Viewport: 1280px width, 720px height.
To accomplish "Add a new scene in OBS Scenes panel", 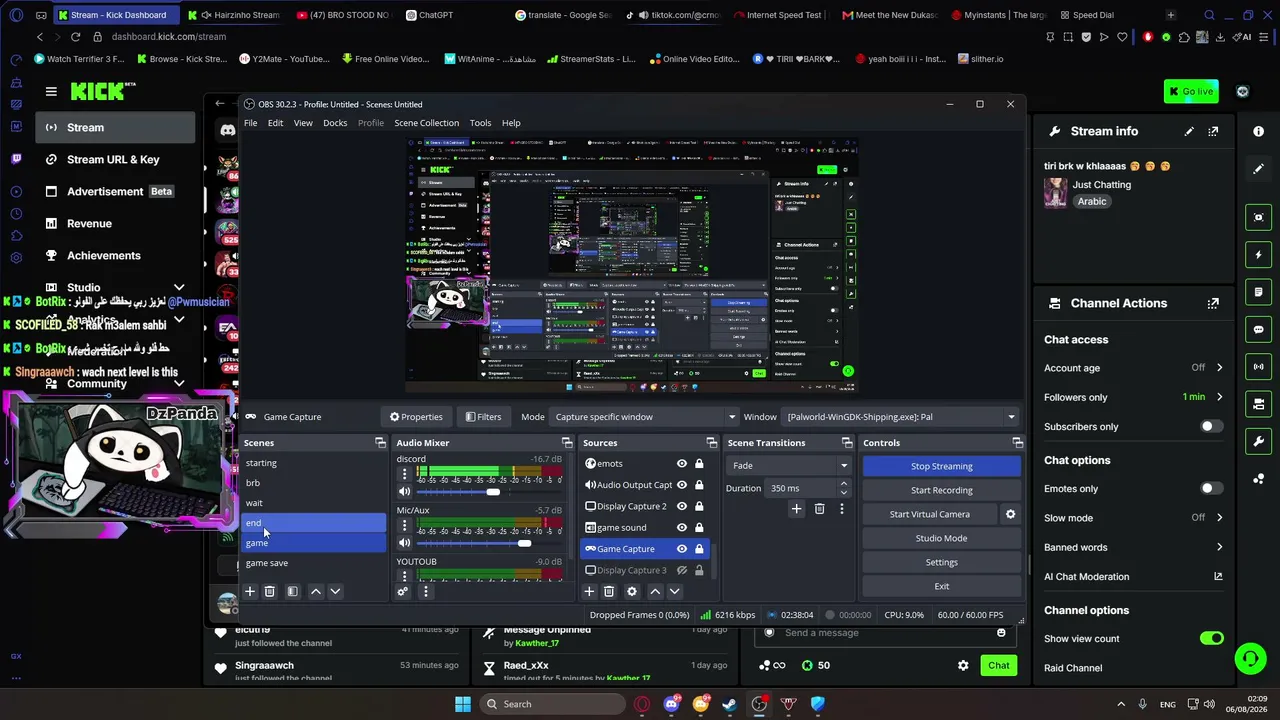I will coord(250,592).
